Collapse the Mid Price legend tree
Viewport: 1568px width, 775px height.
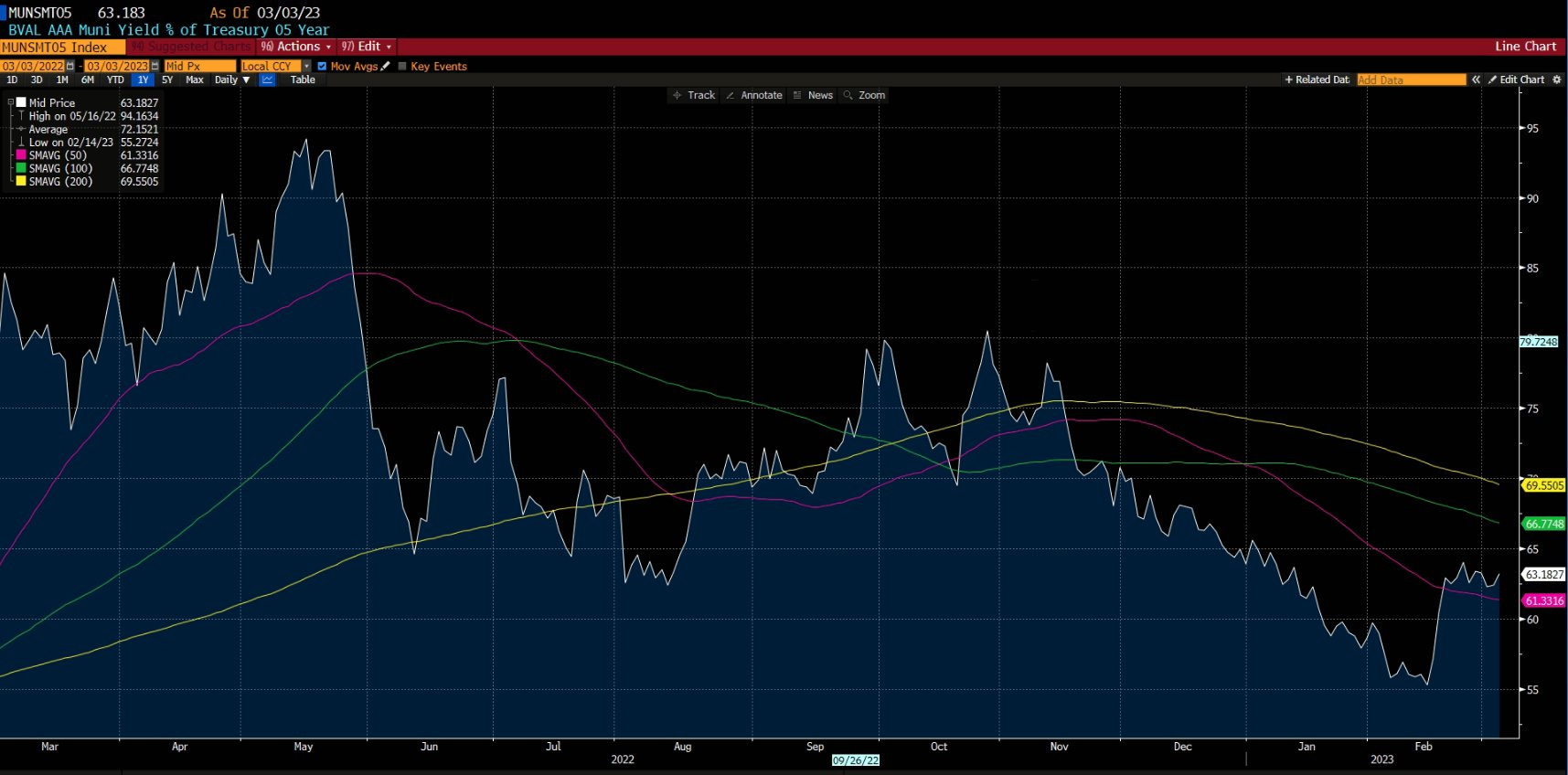[10, 102]
